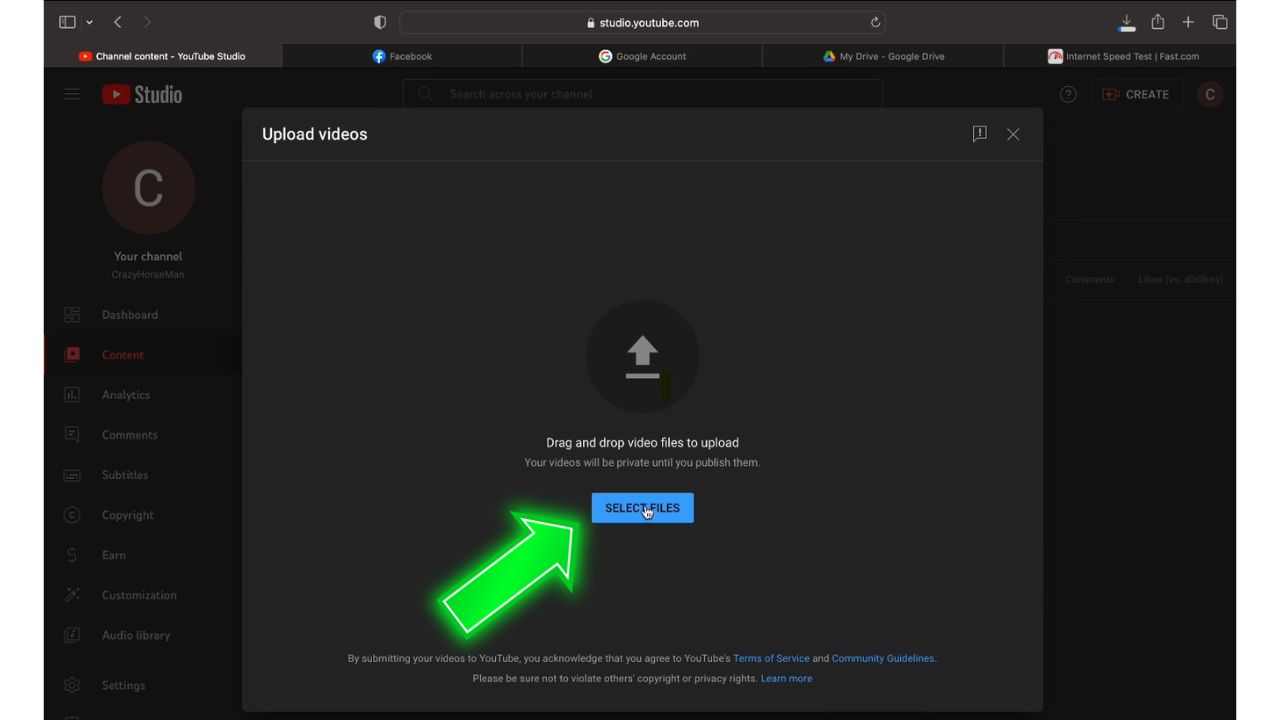Open the Community Guidelines link
The width and height of the screenshot is (1280, 720).
[x=883, y=658]
